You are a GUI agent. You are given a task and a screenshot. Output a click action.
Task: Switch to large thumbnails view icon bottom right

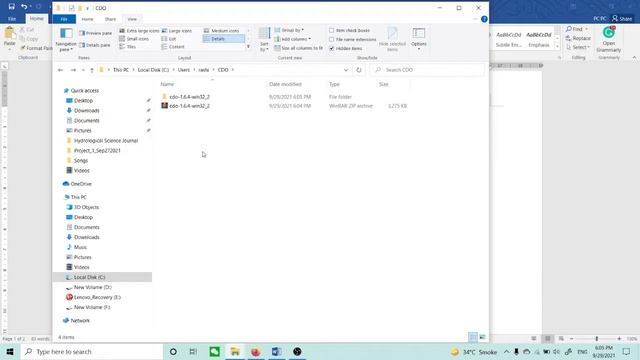click(482, 337)
